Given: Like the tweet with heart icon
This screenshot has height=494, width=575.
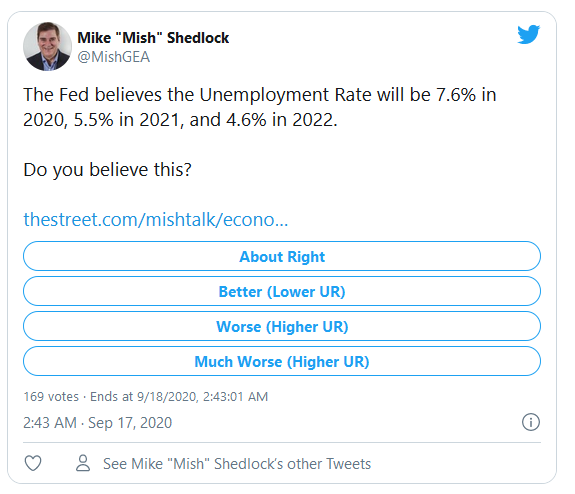Looking at the screenshot, I should [x=33, y=463].
